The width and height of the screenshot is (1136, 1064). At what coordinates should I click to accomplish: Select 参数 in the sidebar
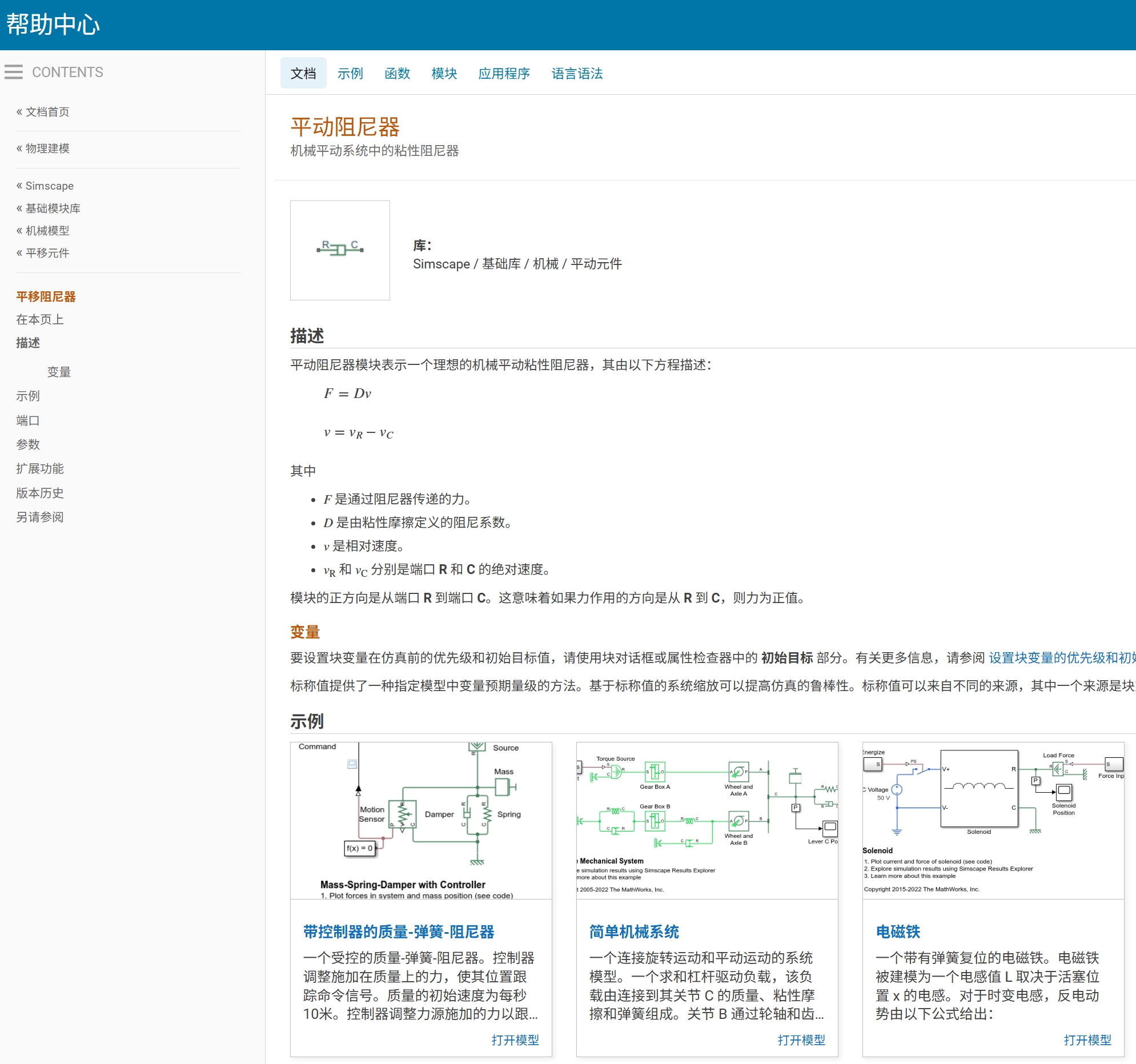[27, 444]
